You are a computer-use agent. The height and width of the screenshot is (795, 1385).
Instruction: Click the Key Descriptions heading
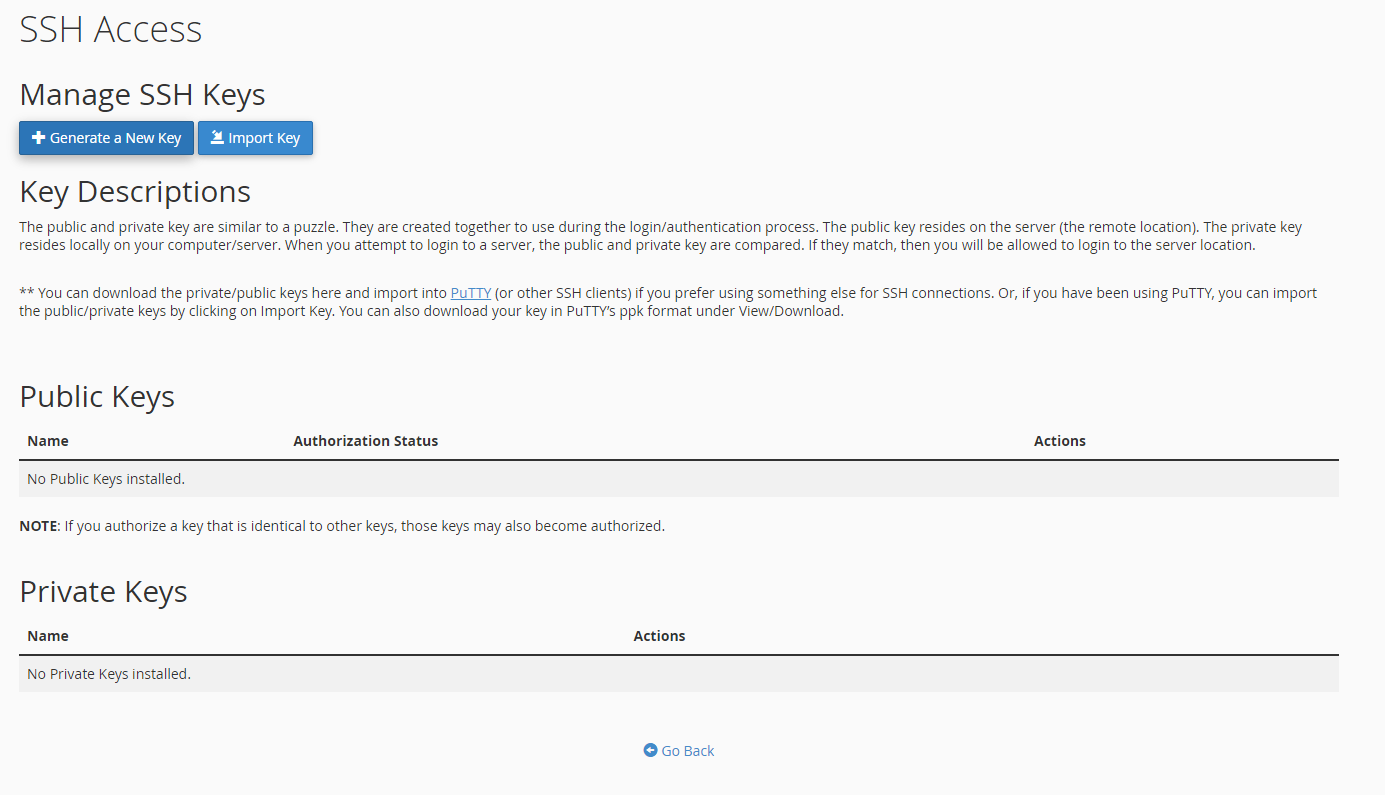click(x=135, y=191)
